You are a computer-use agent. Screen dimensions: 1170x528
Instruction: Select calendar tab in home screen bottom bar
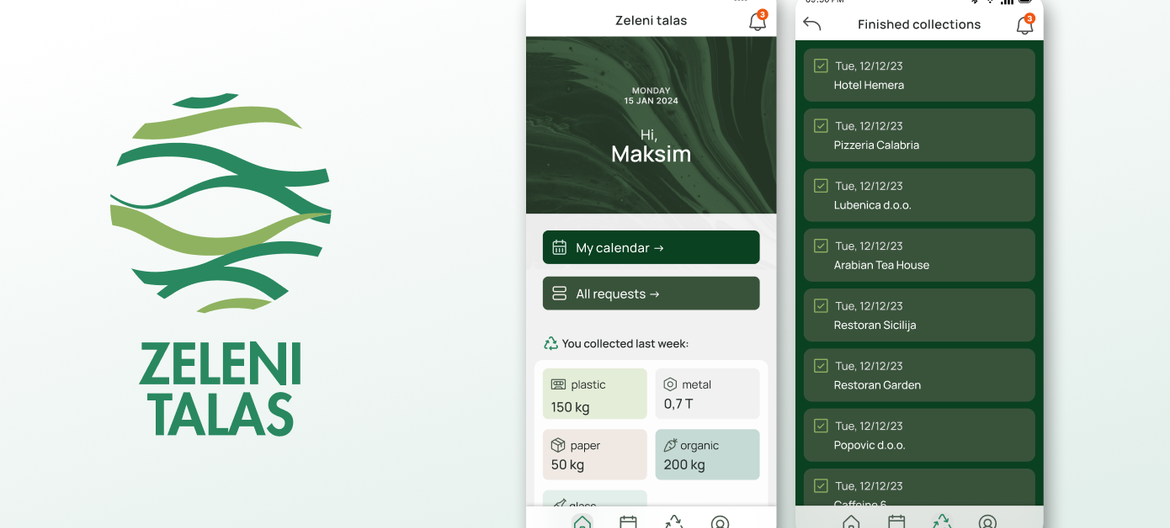tap(628, 522)
